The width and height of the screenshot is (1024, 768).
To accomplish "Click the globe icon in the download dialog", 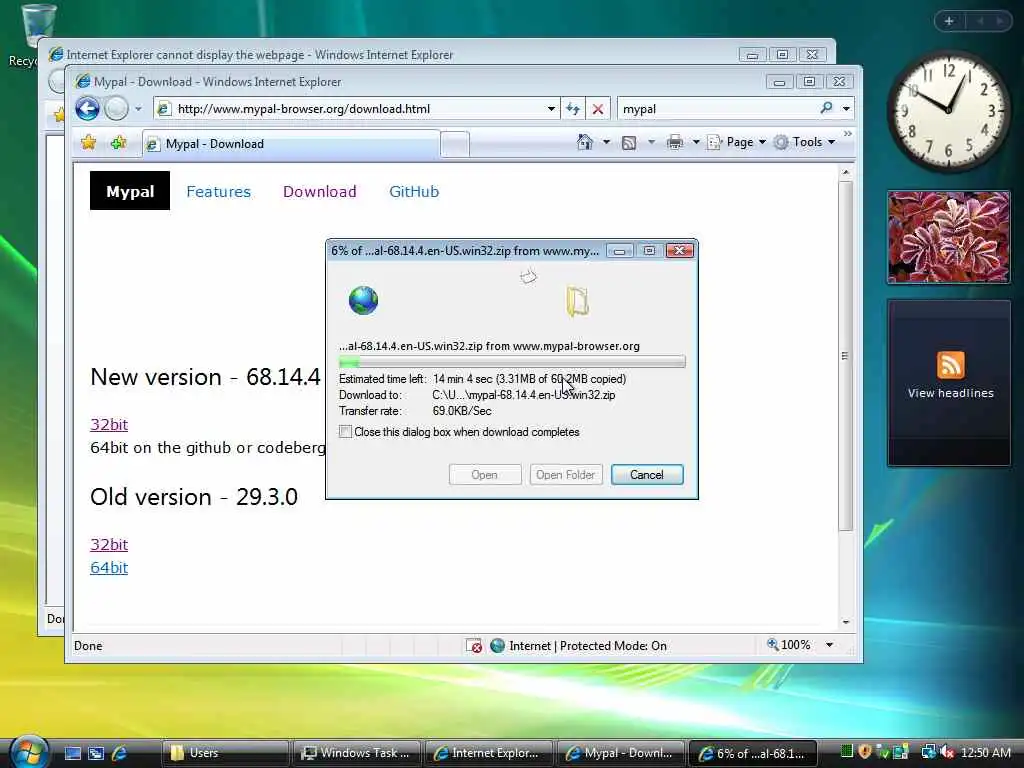I will (x=363, y=300).
